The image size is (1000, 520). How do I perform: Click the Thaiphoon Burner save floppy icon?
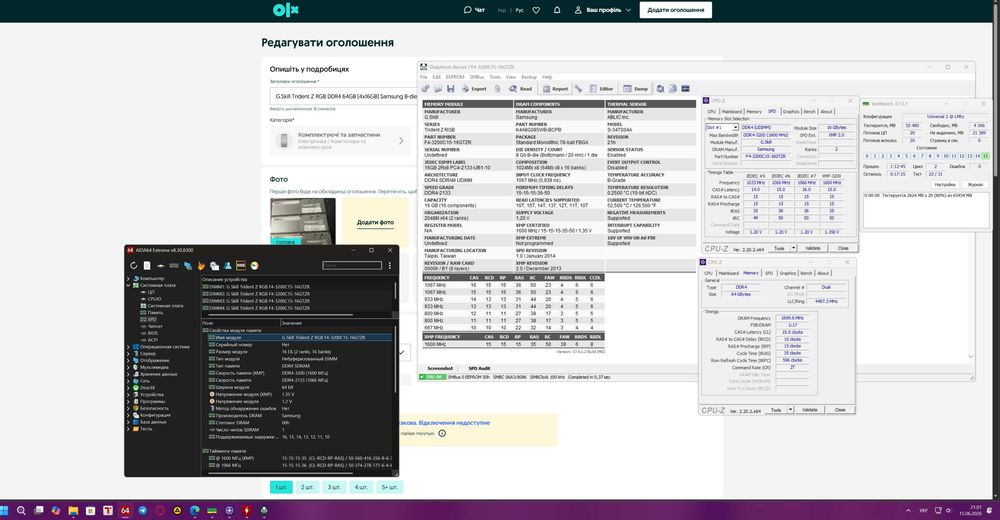(450, 89)
